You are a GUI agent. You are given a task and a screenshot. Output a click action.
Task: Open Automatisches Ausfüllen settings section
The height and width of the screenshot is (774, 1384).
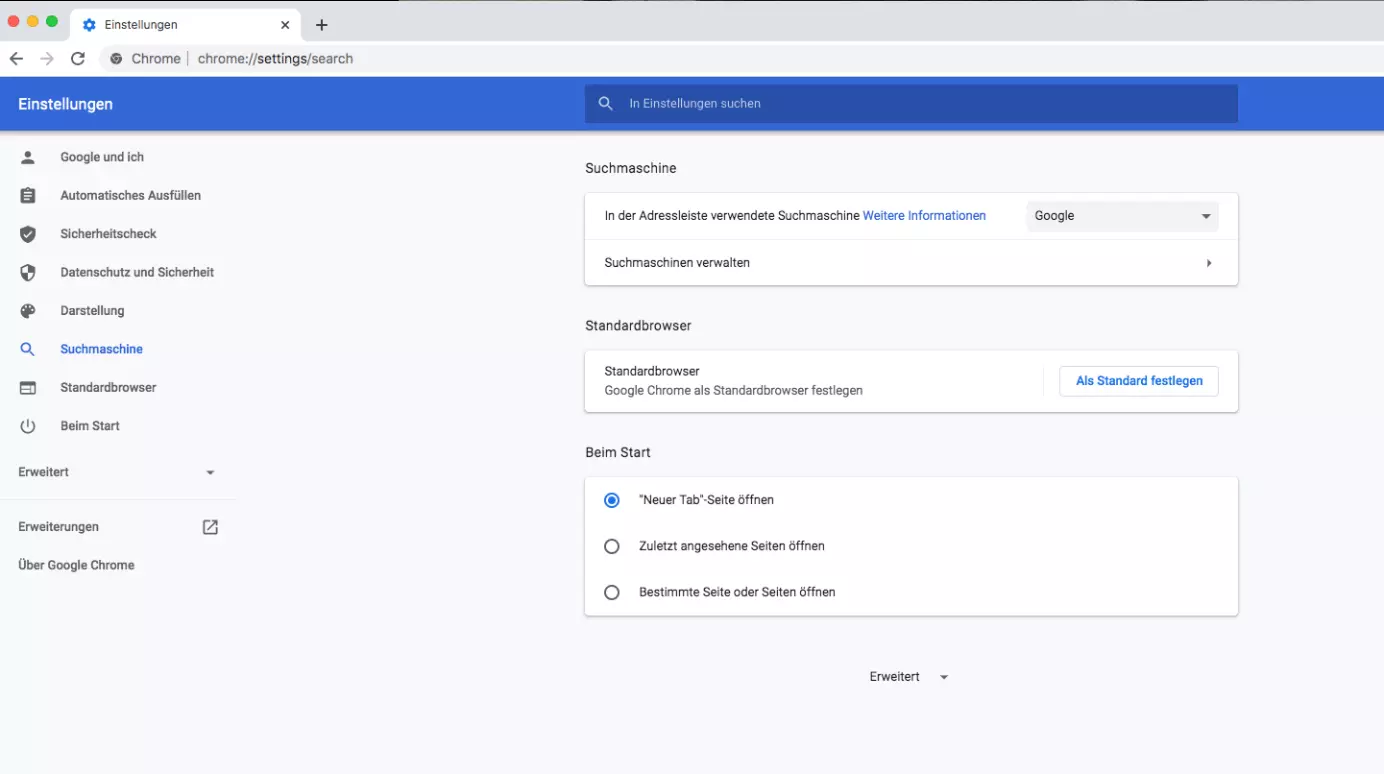click(131, 196)
